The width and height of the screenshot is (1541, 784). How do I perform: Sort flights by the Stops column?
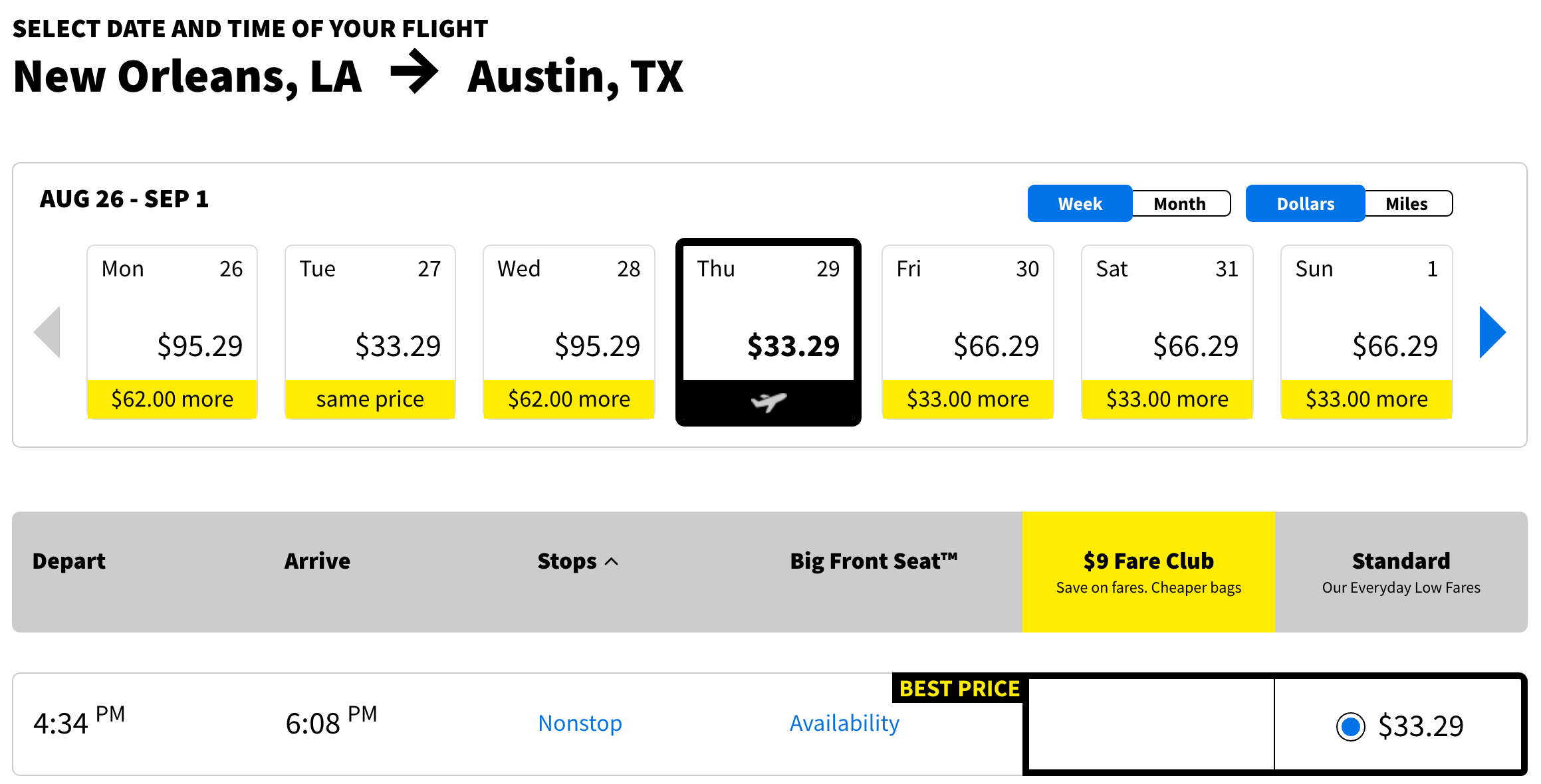pos(567,561)
